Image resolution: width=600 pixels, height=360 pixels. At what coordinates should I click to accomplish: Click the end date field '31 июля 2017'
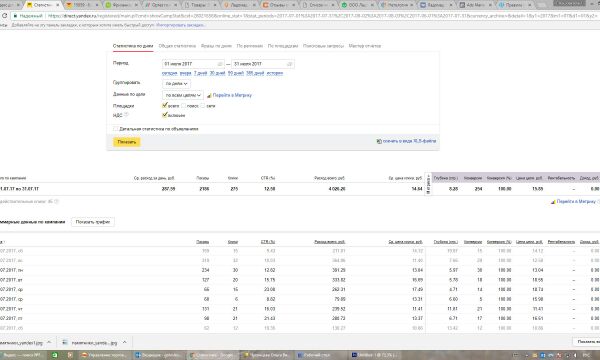[x=263, y=64]
